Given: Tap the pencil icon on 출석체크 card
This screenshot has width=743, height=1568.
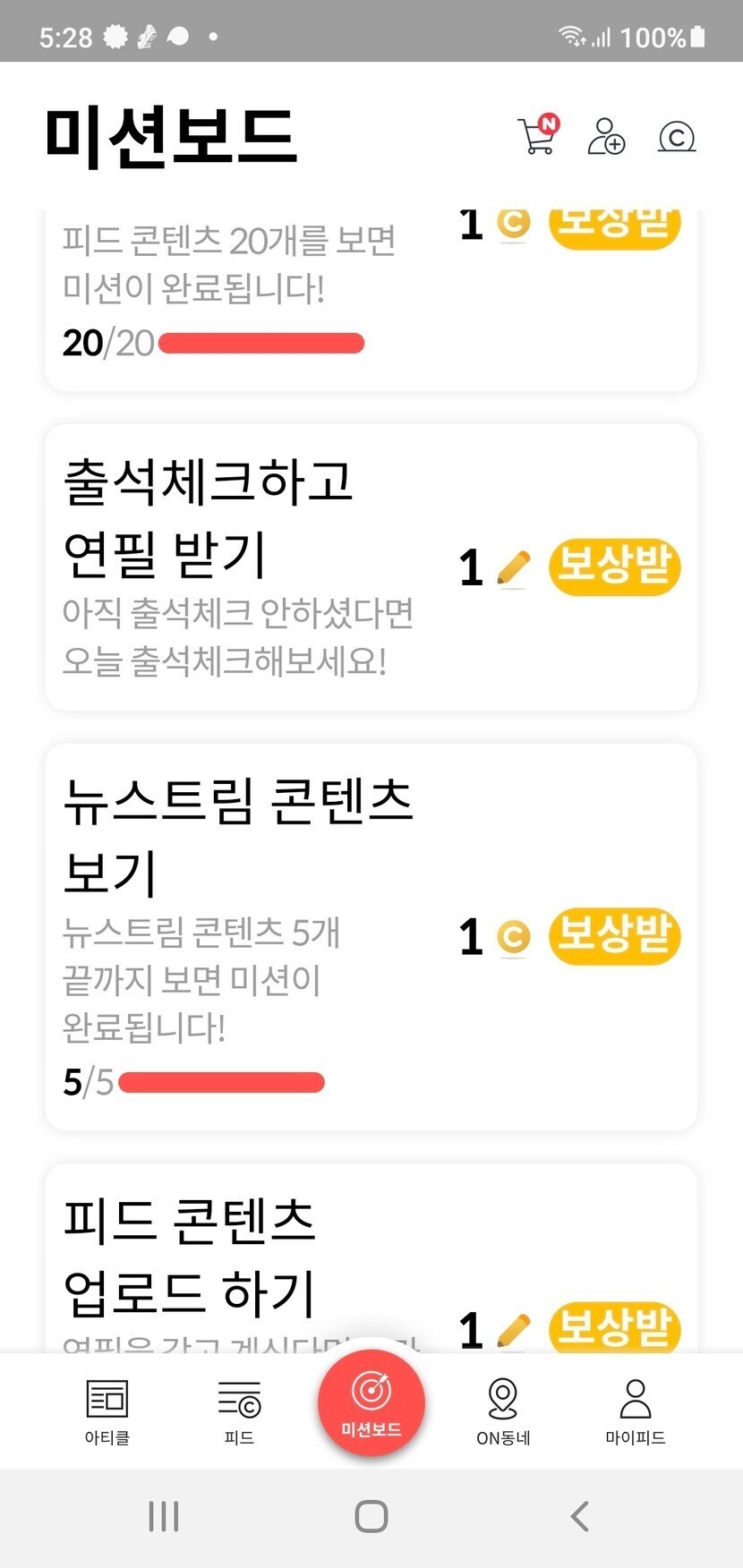Looking at the screenshot, I should 513,568.
